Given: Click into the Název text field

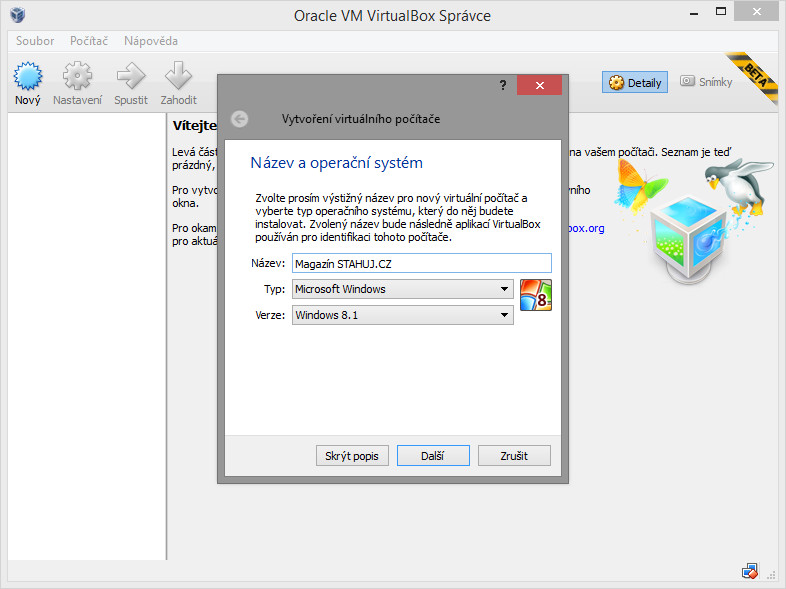Looking at the screenshot, I should tap(422, 263).
